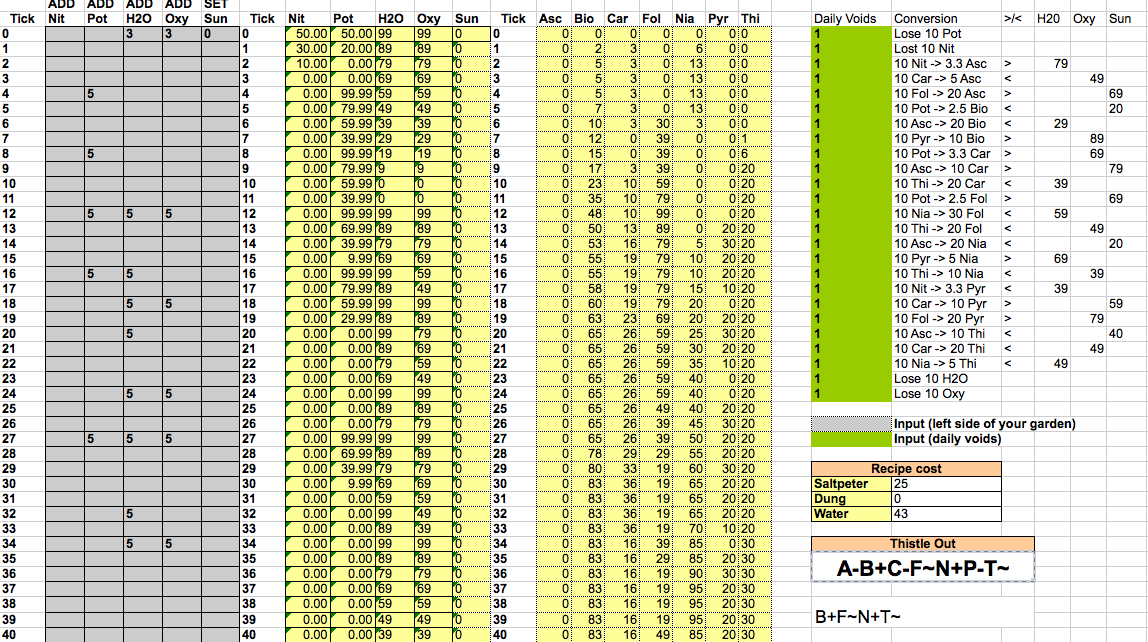Select the 10 Pot -> 2.5 Bio cell
This screenshot has height=642, width=1148.
946,108
